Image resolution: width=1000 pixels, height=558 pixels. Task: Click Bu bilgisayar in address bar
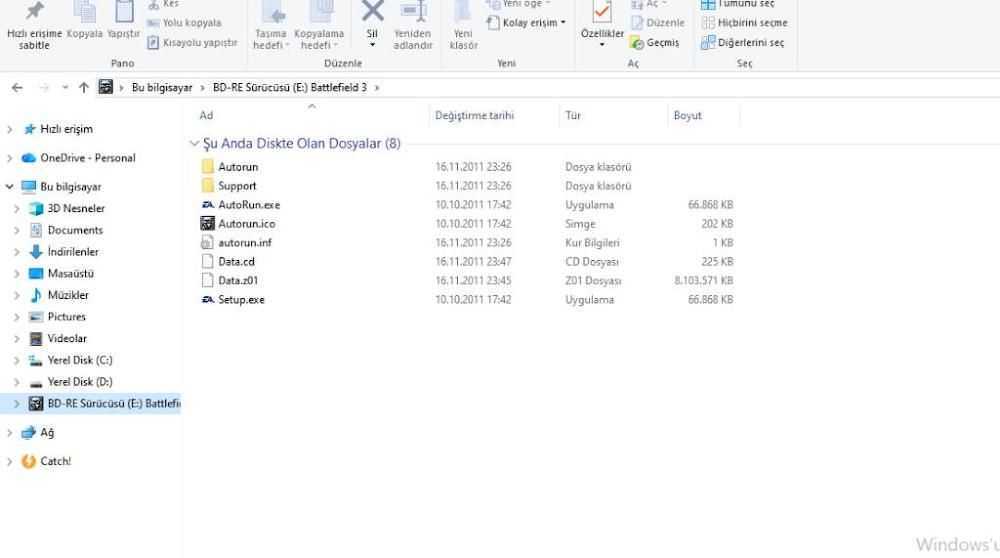(x=162, y=87)
